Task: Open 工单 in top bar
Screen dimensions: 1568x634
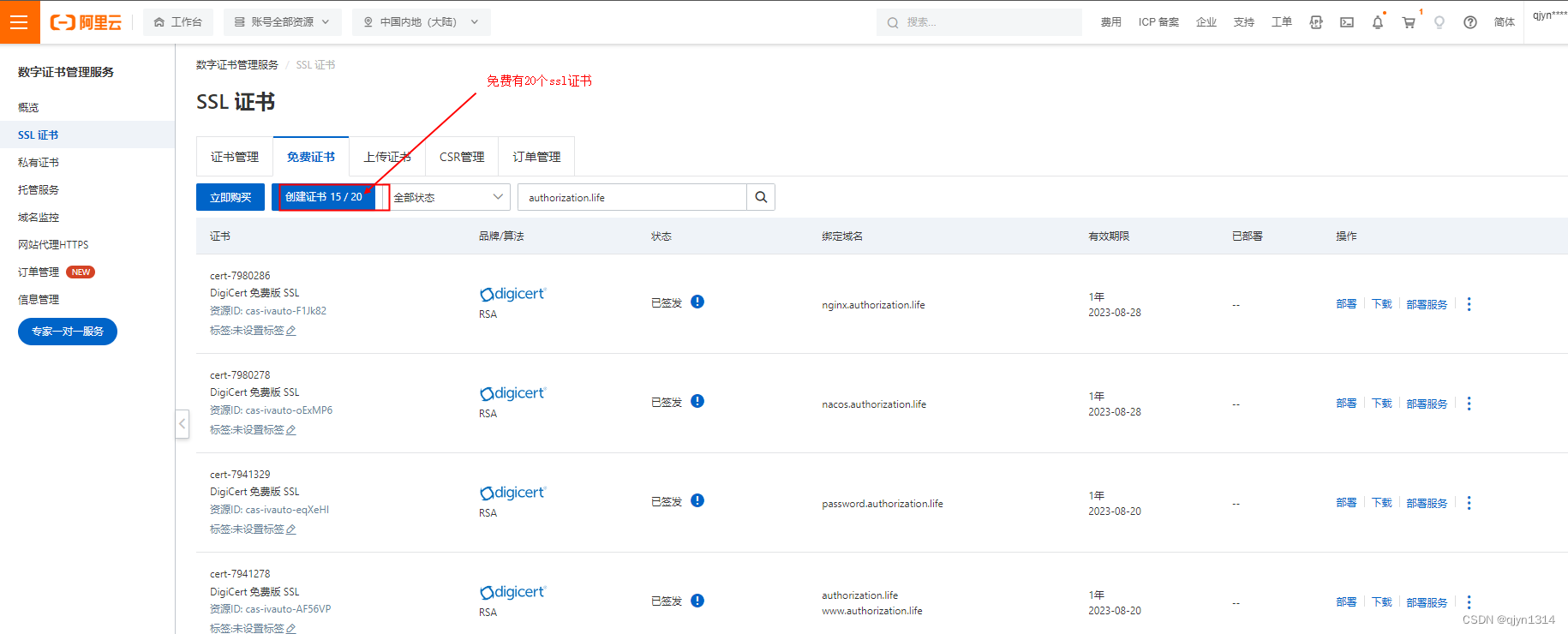Action: point(1282,22)
